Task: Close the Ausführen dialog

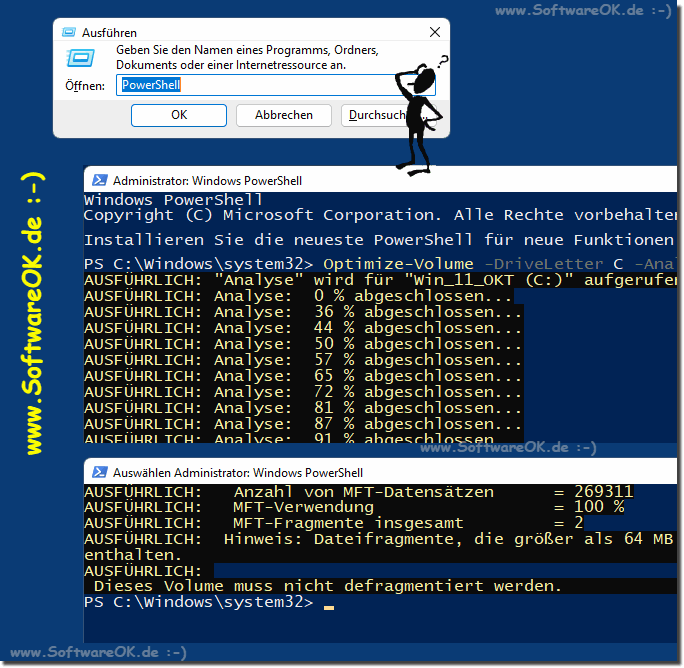Action: click(434, 32)
